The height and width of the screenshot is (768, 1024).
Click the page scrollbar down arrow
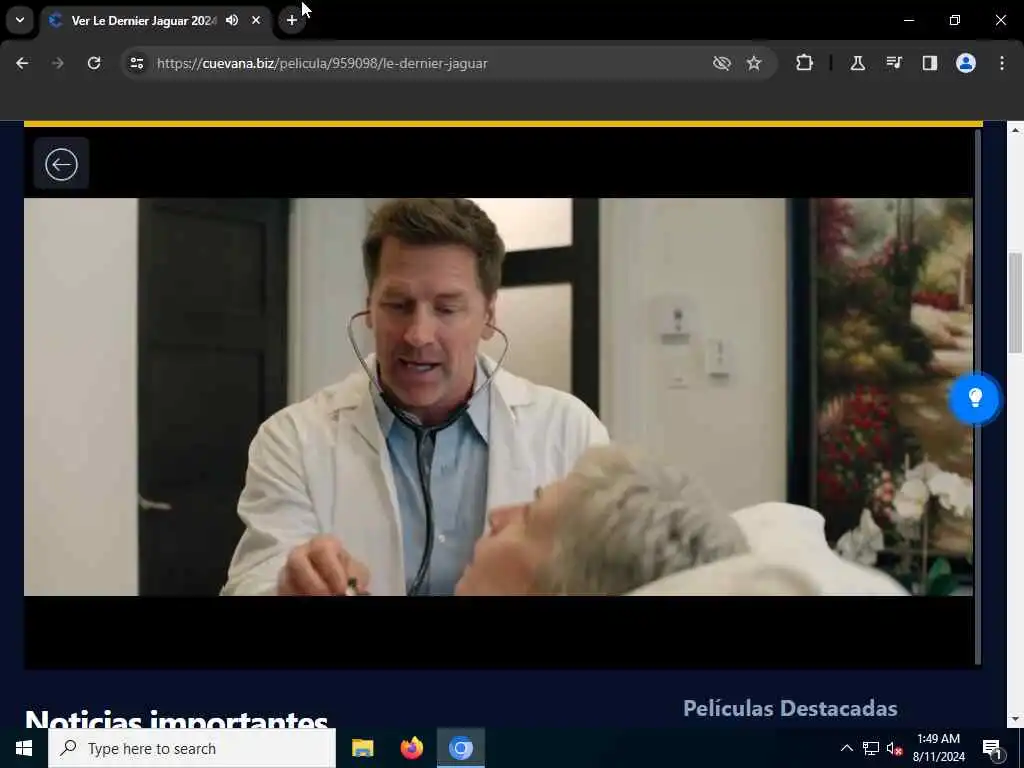(1015, 719)
